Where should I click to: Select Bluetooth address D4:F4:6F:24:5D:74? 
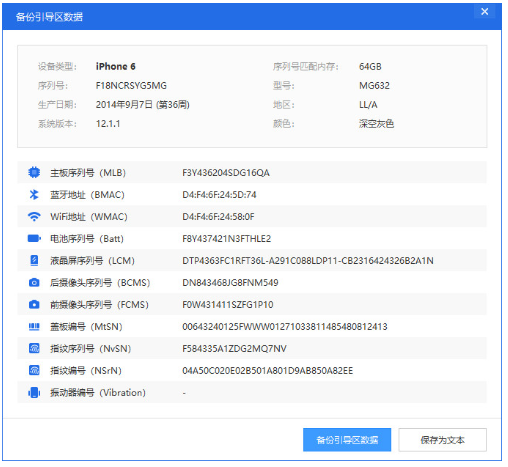pos(219,195)
